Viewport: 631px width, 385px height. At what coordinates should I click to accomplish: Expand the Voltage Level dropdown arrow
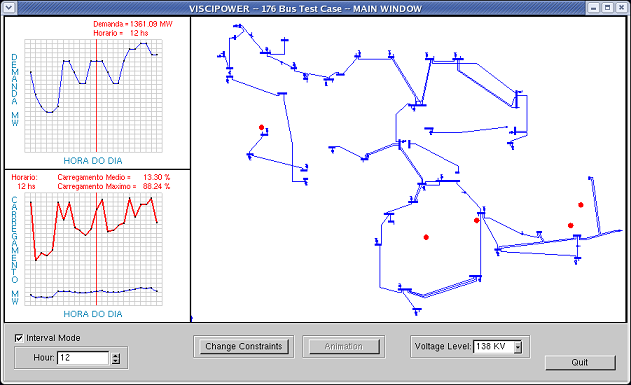pos(518,347)
